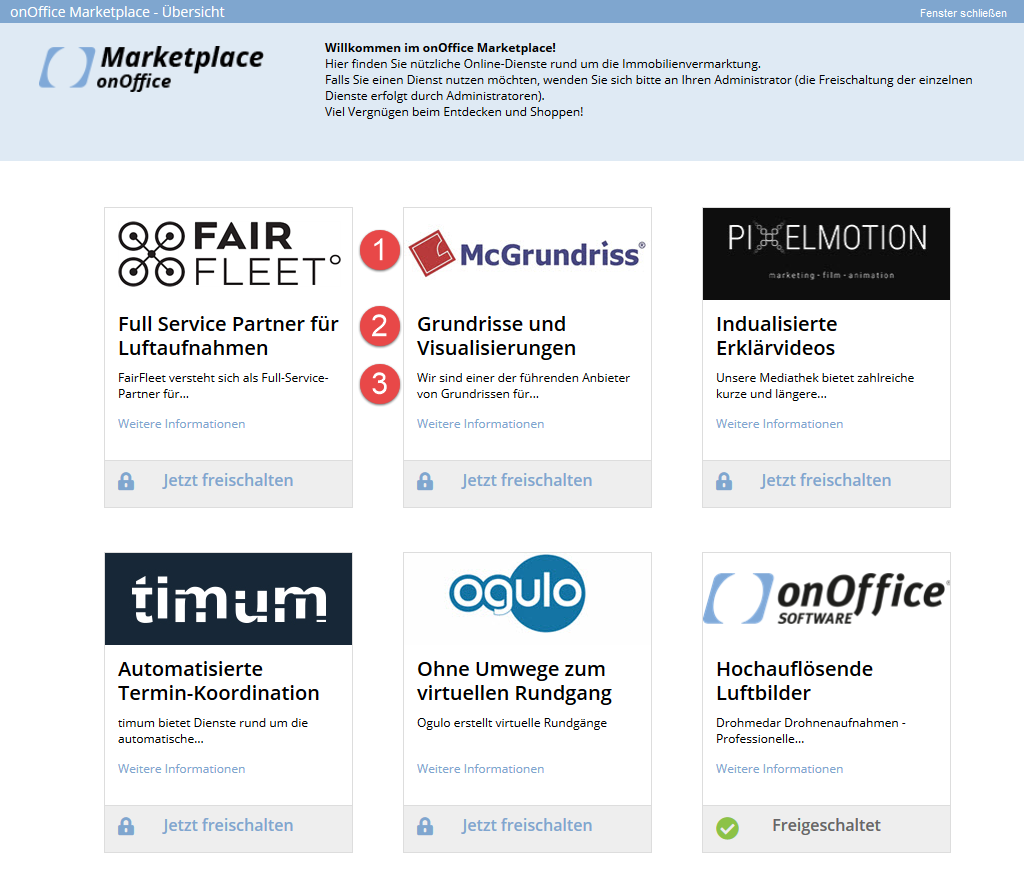Click the text 'Unsere Mediathek bietet zahlreiche kurze und längere...'
This screenshot has width=1024, height=894.
coord(815,386)
